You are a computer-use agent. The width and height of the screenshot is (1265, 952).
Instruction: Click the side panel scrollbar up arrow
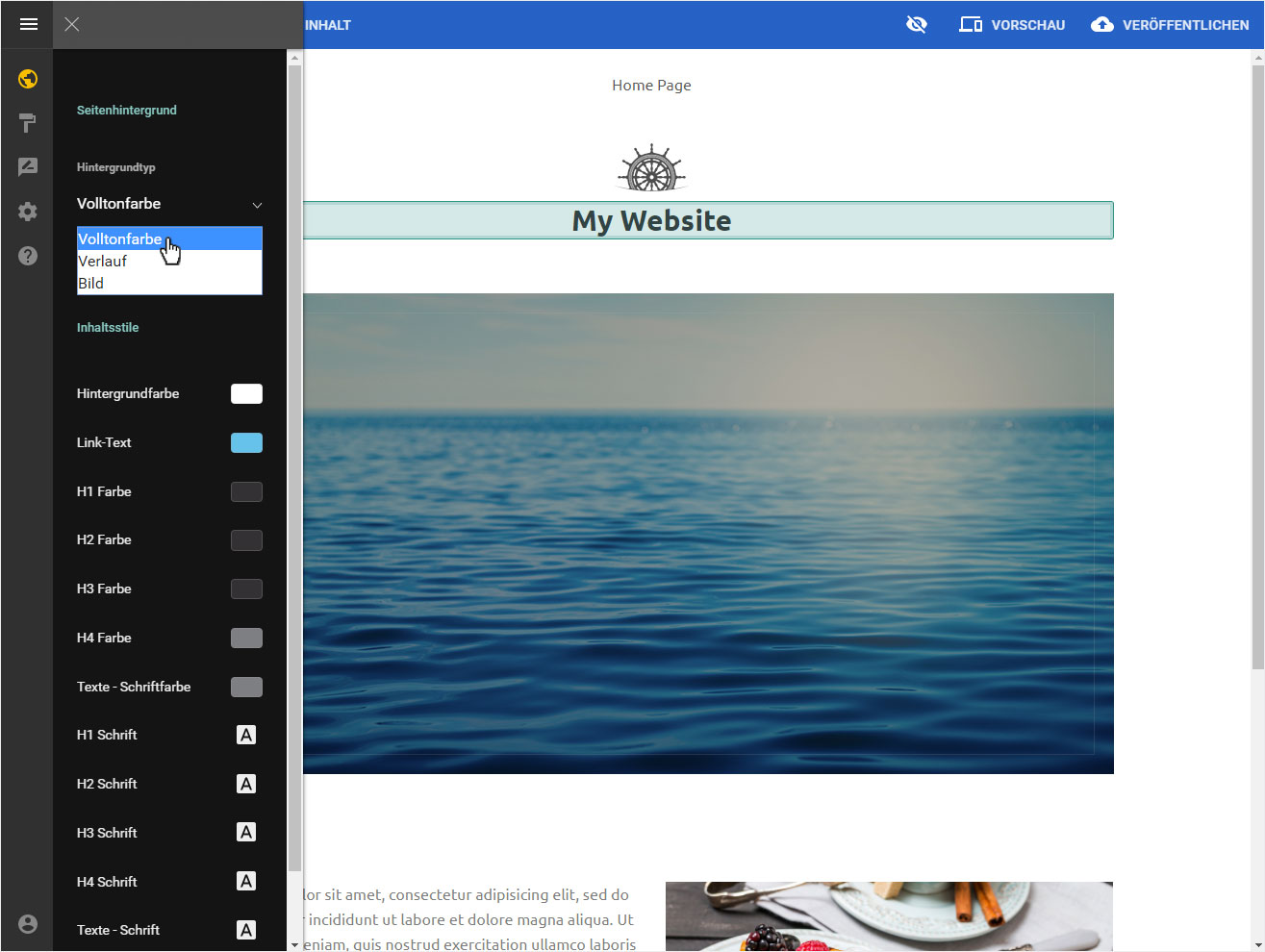tap(294, 58)
